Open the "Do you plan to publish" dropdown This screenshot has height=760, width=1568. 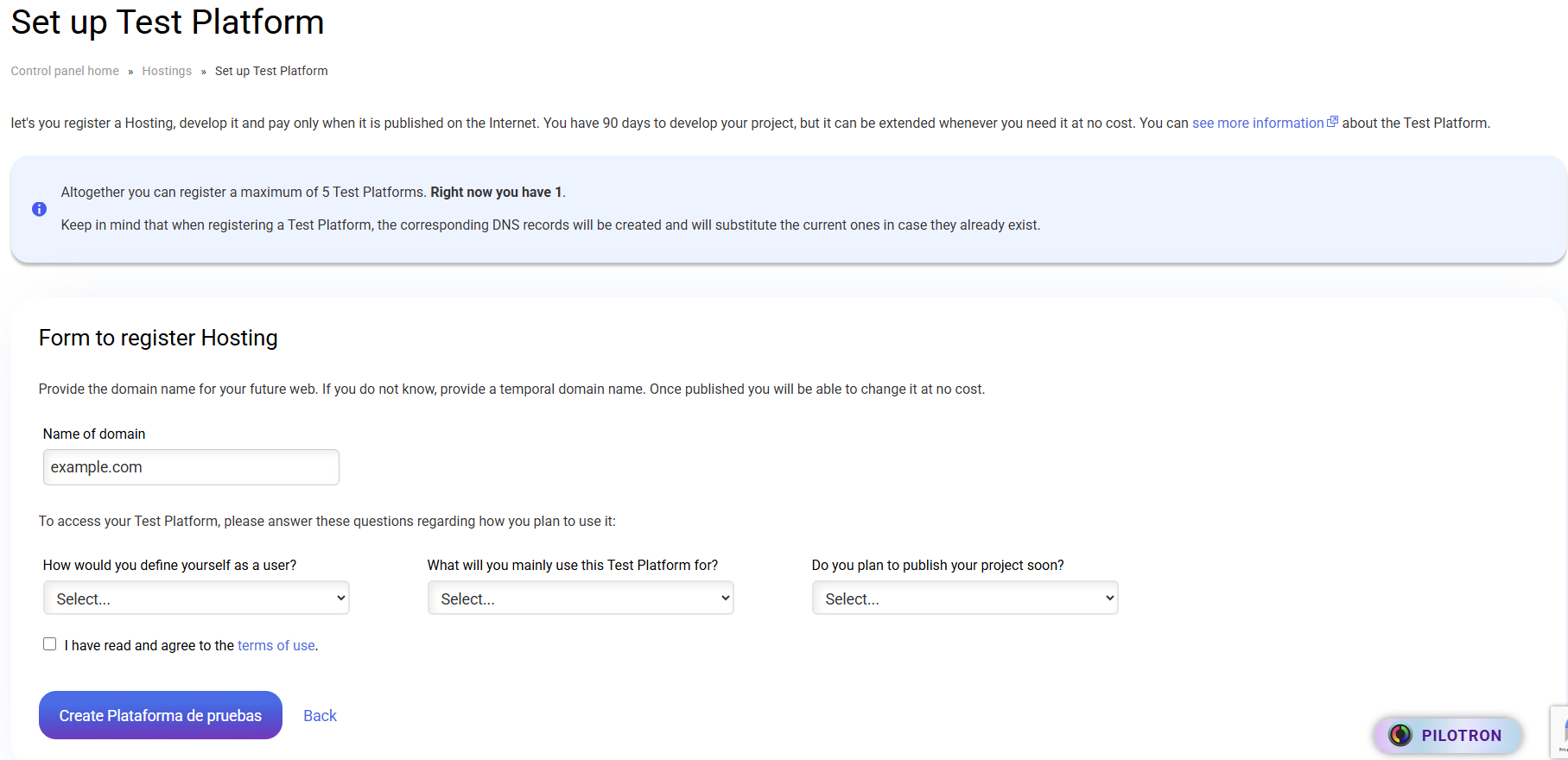click(x=965, y=598)
